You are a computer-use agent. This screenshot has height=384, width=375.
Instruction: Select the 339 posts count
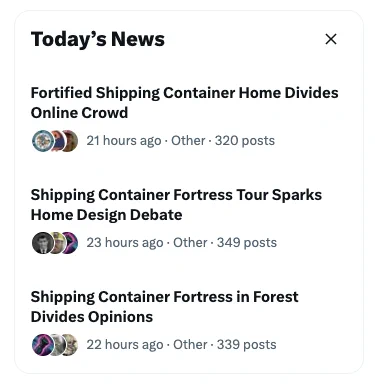(247, 345)
